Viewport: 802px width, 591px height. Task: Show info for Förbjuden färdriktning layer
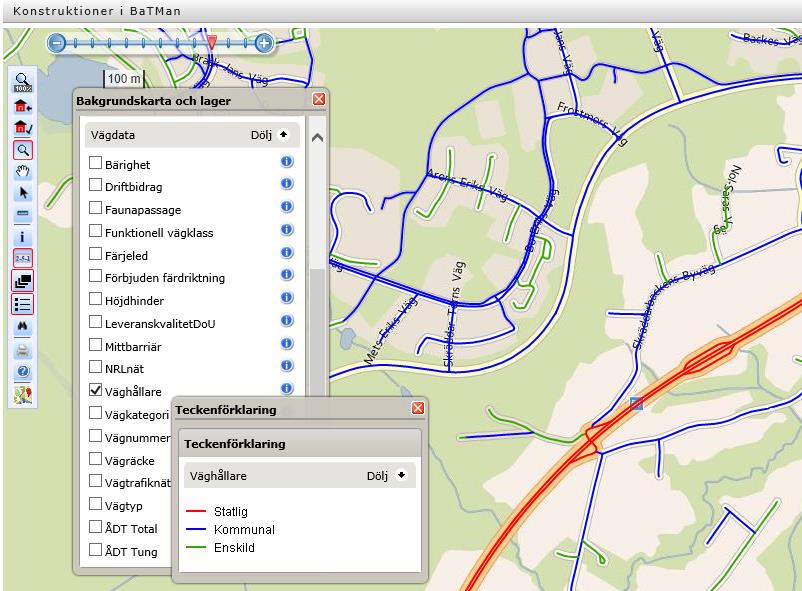point(287,275)
